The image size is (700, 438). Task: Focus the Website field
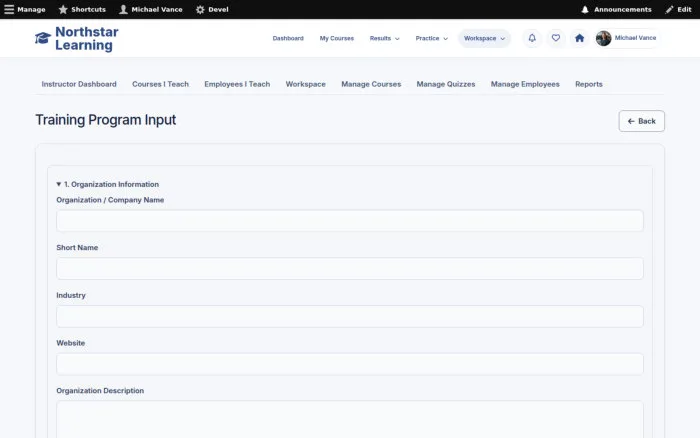tap(350, 364)
